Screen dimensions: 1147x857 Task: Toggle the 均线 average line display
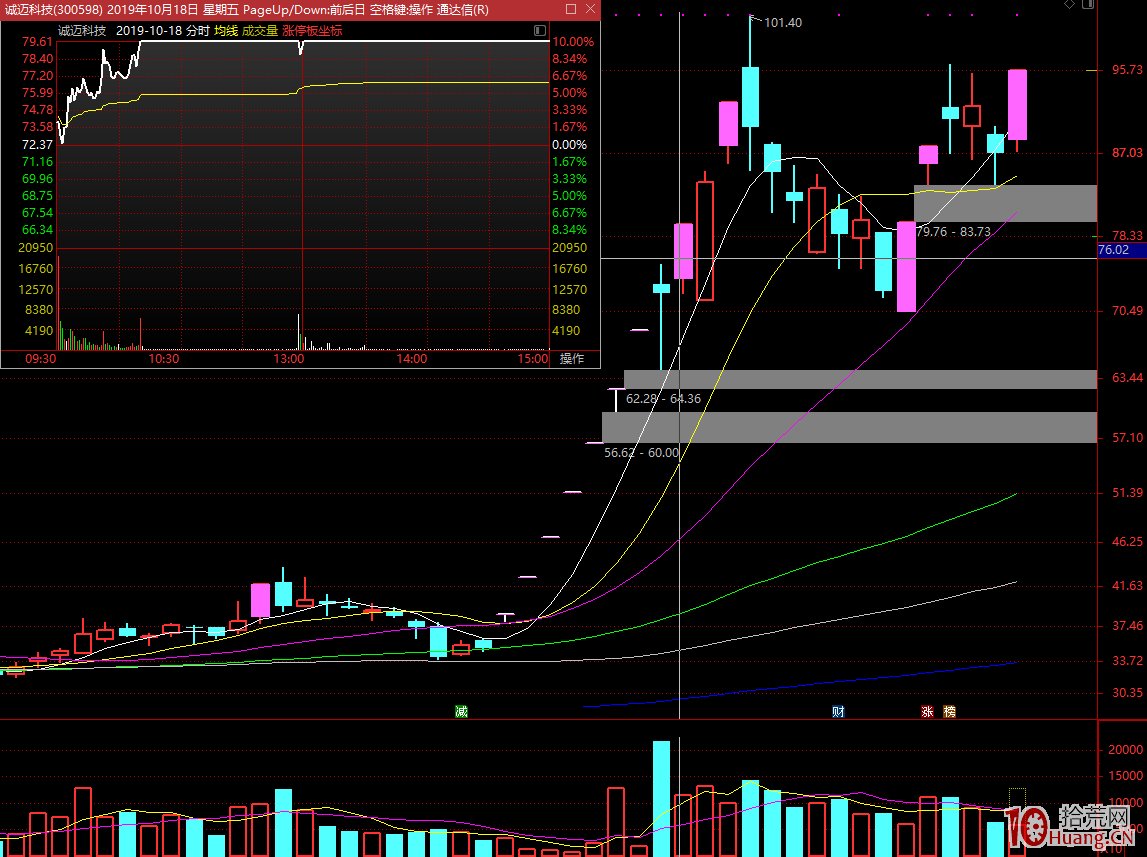coord(226,31)
